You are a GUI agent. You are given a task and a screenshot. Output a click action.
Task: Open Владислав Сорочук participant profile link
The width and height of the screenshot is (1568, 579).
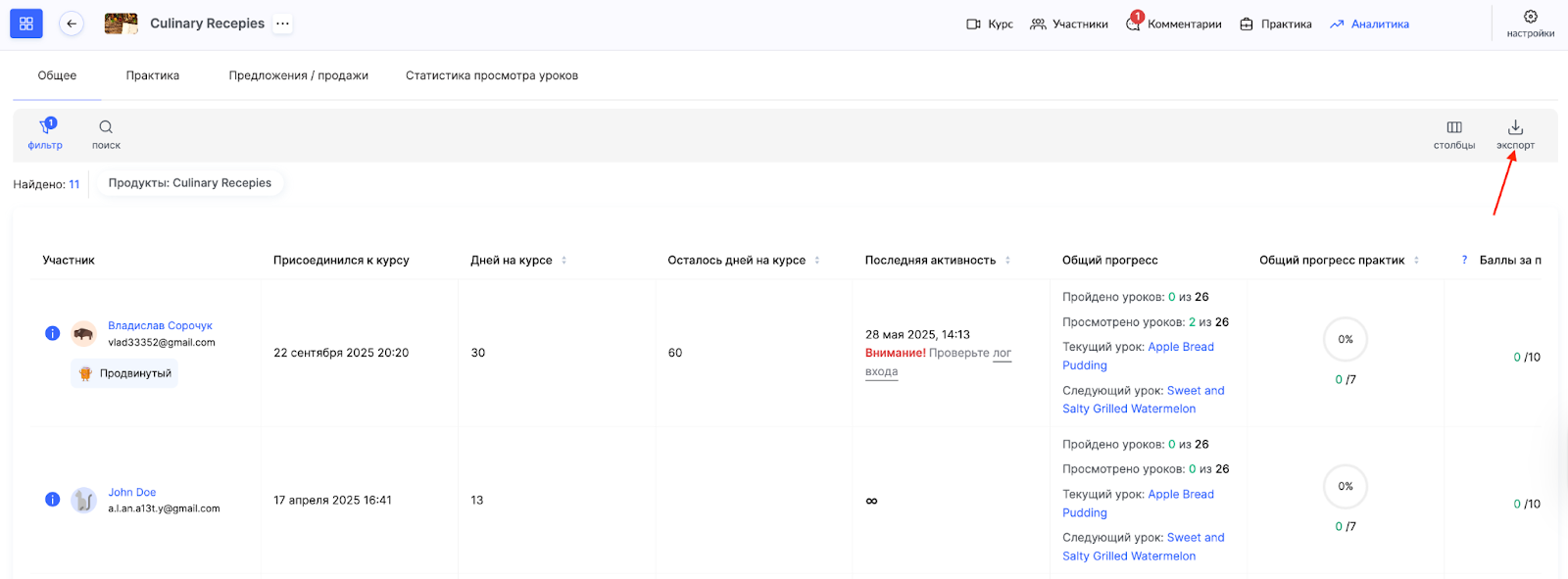click(160, 325)
